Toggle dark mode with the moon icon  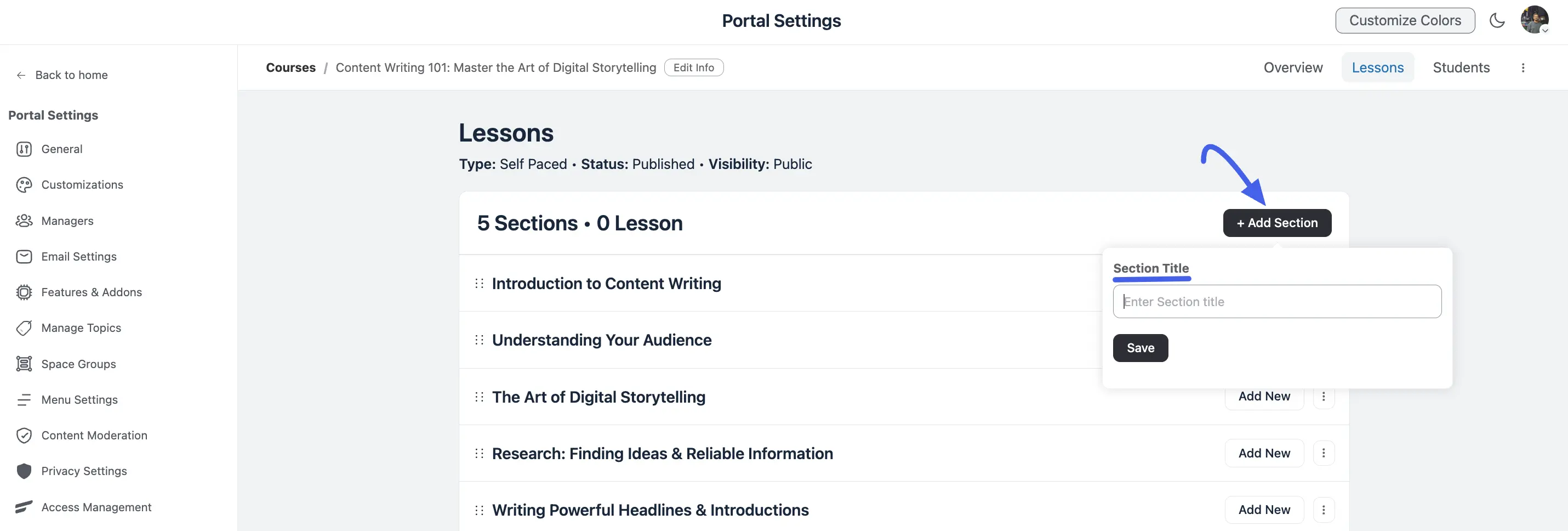click(x=1497, y=21)
